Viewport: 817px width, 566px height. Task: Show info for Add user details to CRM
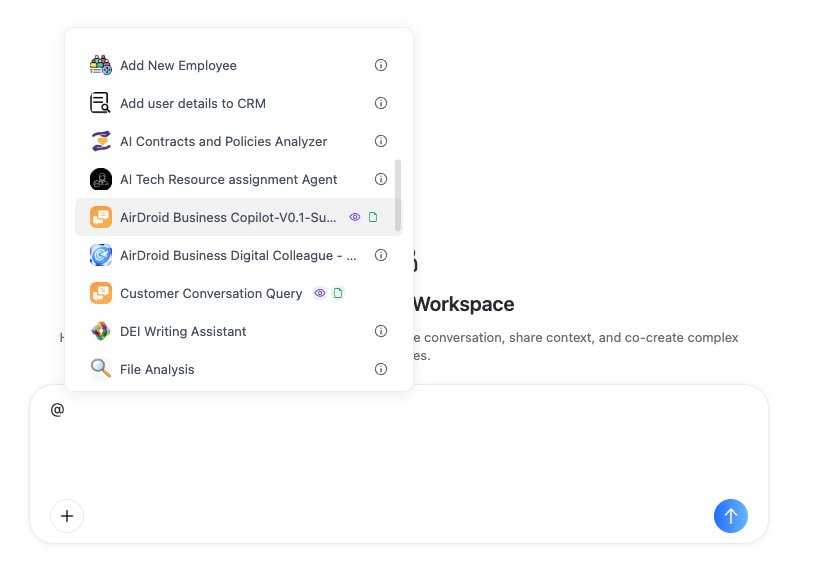pyautogui.click(x=381, y=103)
